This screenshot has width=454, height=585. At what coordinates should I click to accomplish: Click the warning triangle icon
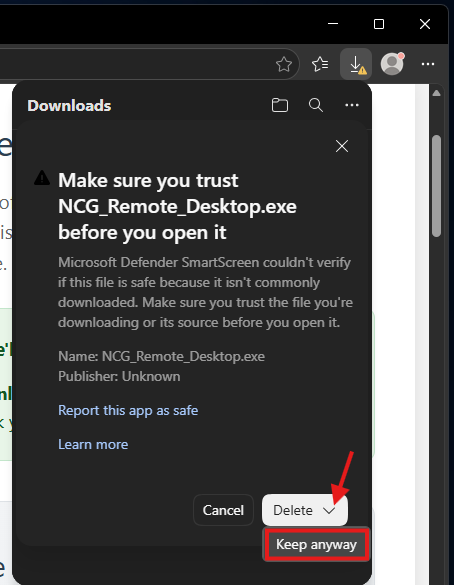coord(42,178)
